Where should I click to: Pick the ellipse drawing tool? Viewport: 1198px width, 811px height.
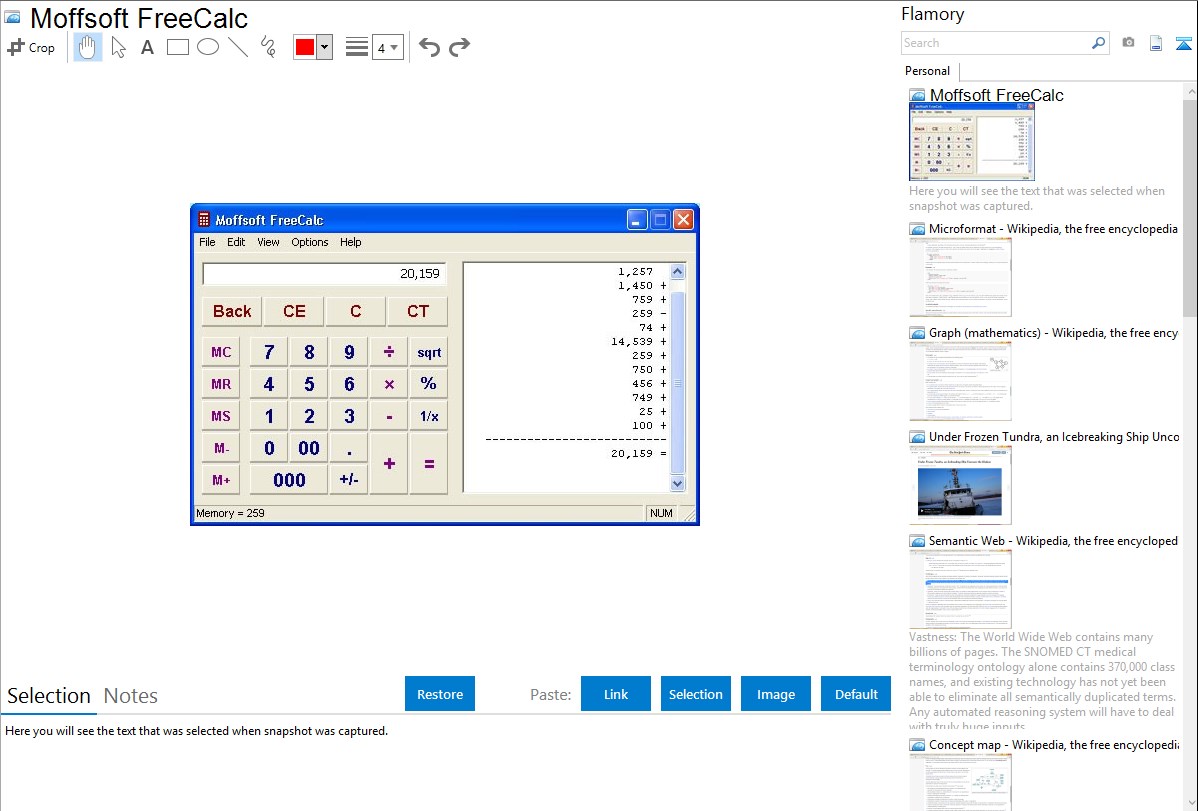tap(208, 47)
